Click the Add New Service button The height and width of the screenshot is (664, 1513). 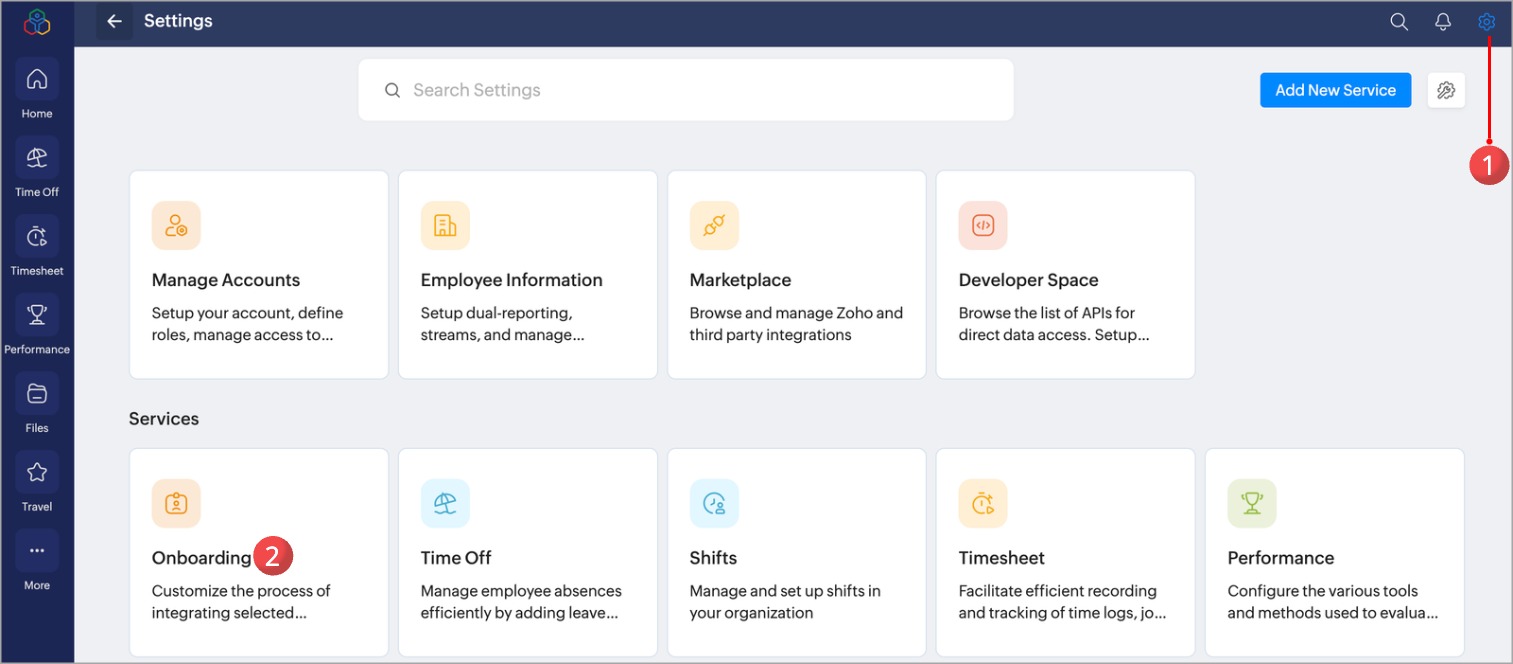pyautogui.click(x=1335, y=90)
